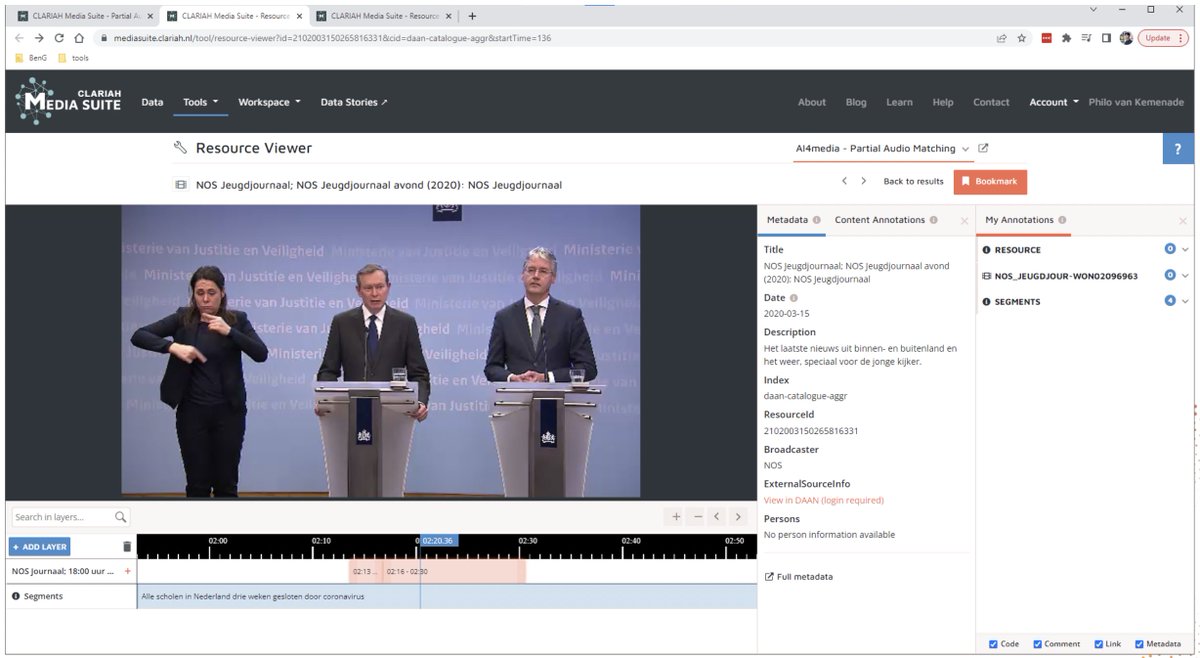Expand the SEGMENTS annotations section
Viewport: 1200px width, 658px height.
1186,301
